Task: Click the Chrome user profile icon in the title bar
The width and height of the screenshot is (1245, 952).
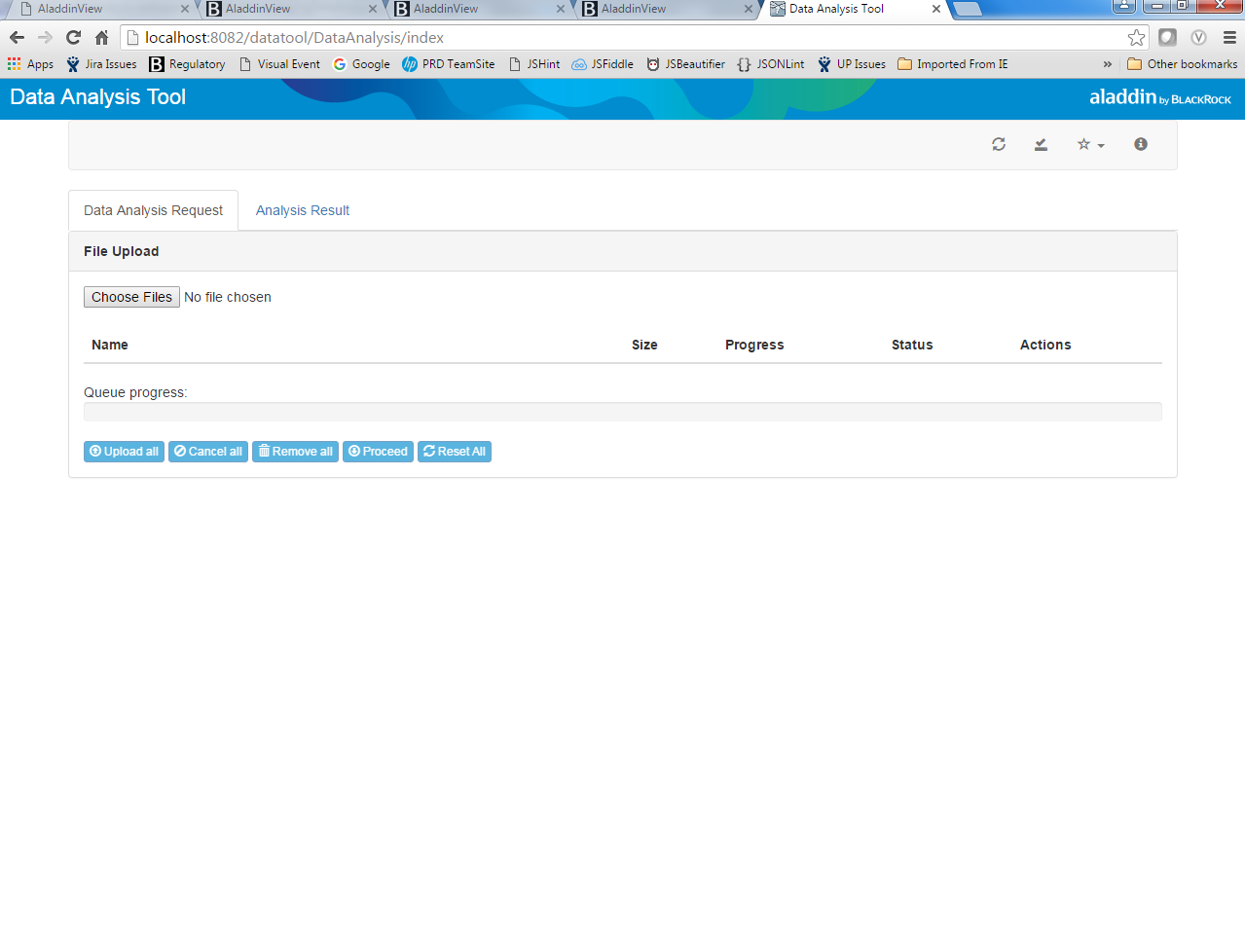Action: [x=1124, y=6]
